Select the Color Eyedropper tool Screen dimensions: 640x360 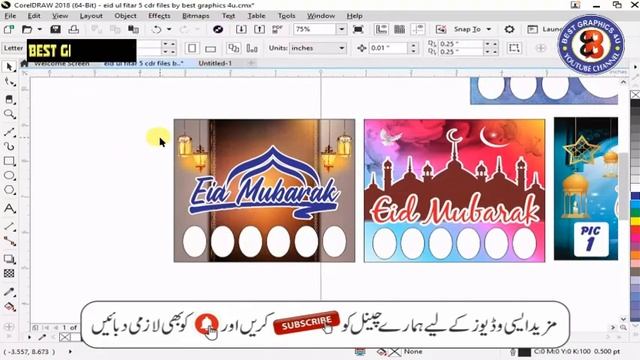coord(9,291)
